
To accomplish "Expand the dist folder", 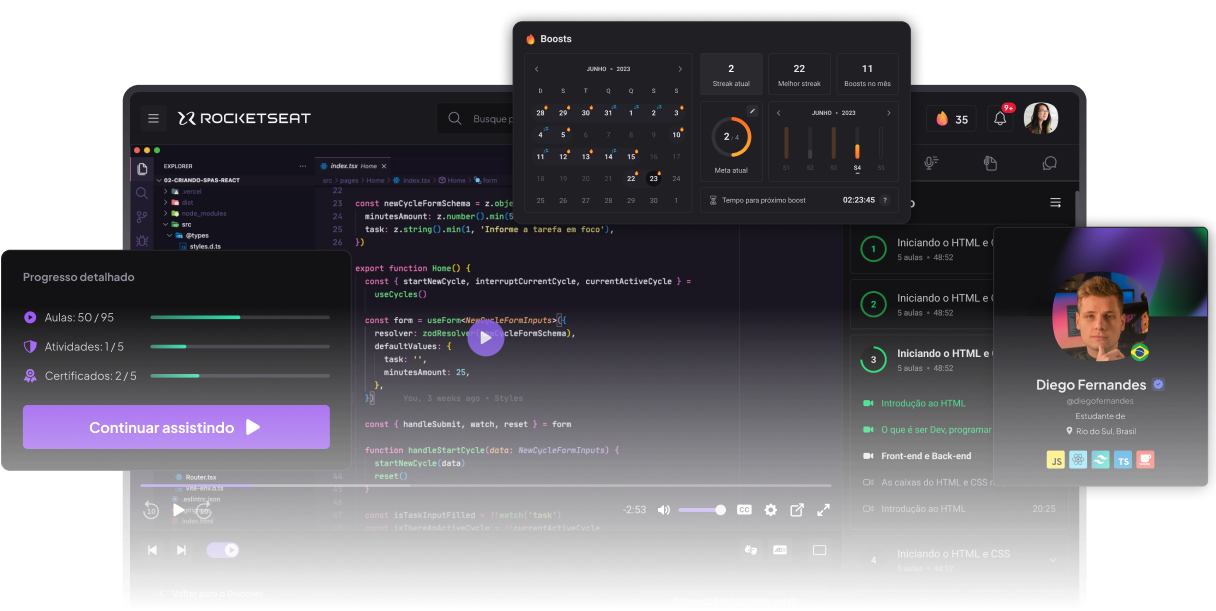I will coord(180,202).
